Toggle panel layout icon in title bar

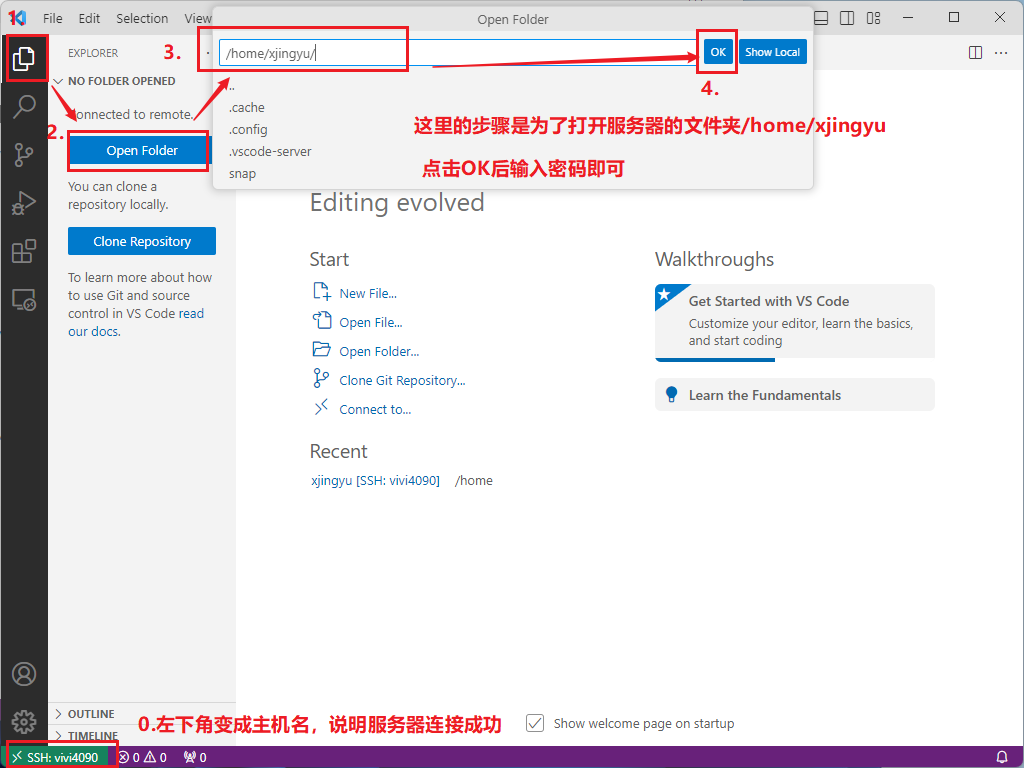coord(821,18)
